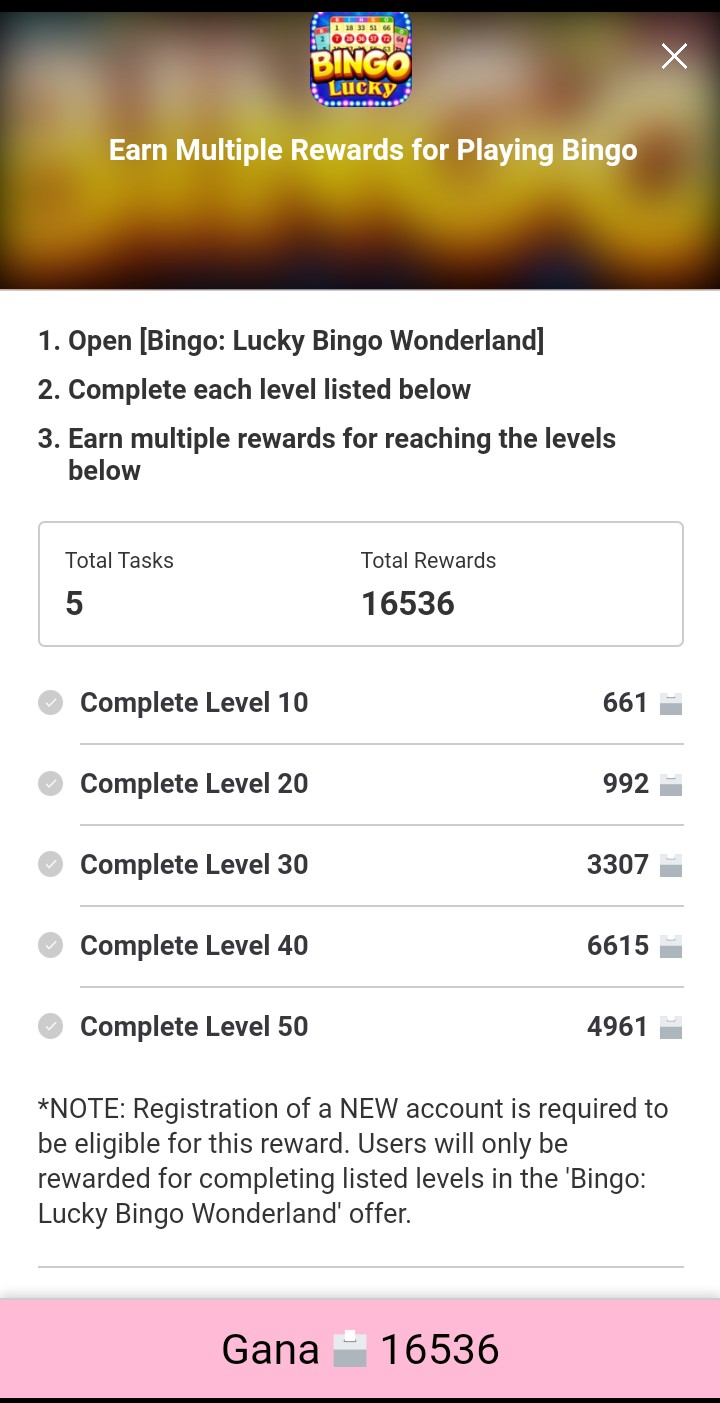The width and height of the screenshot is (720, 1403).
Task: Tap the reward icon beside 3307
Action: click(671, 866)
